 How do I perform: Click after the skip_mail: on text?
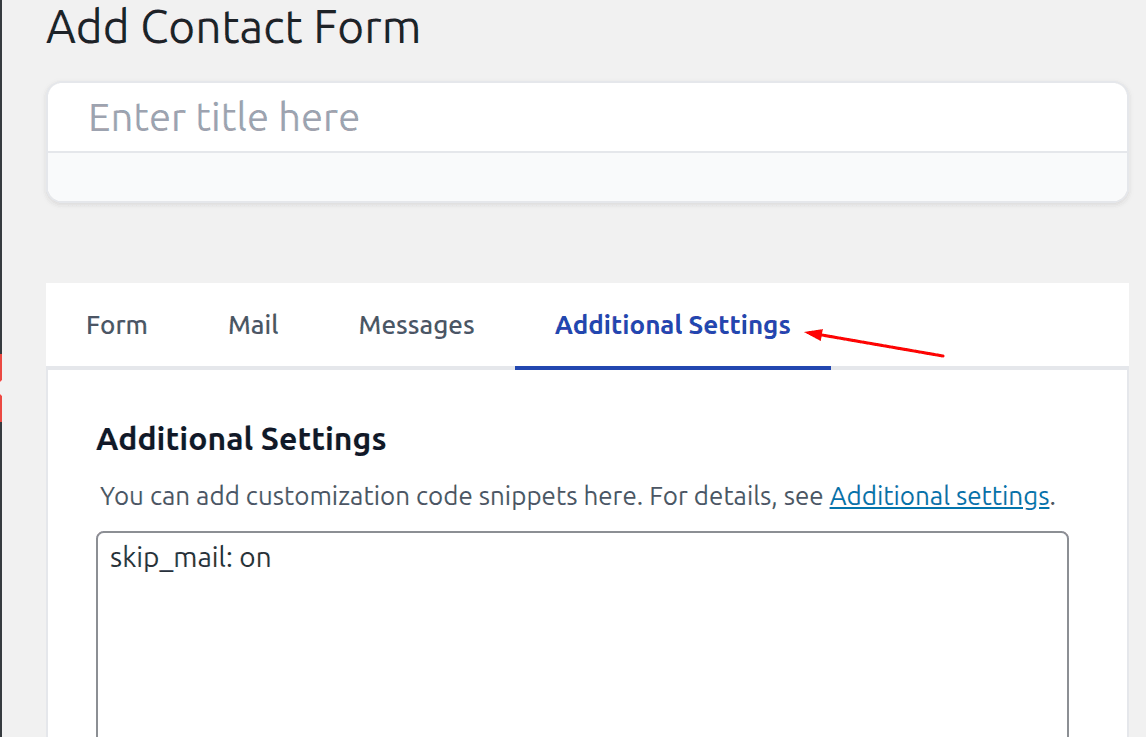tap(275, 557)
